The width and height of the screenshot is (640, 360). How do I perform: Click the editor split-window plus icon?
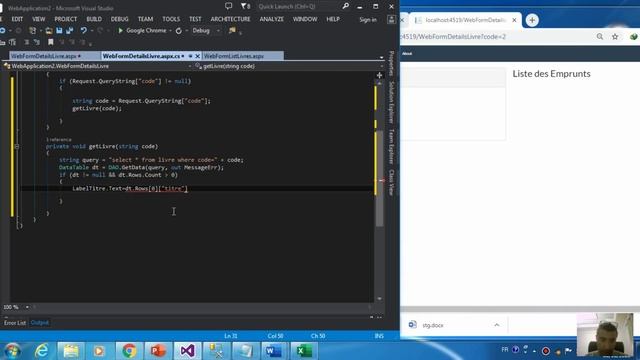379,75
